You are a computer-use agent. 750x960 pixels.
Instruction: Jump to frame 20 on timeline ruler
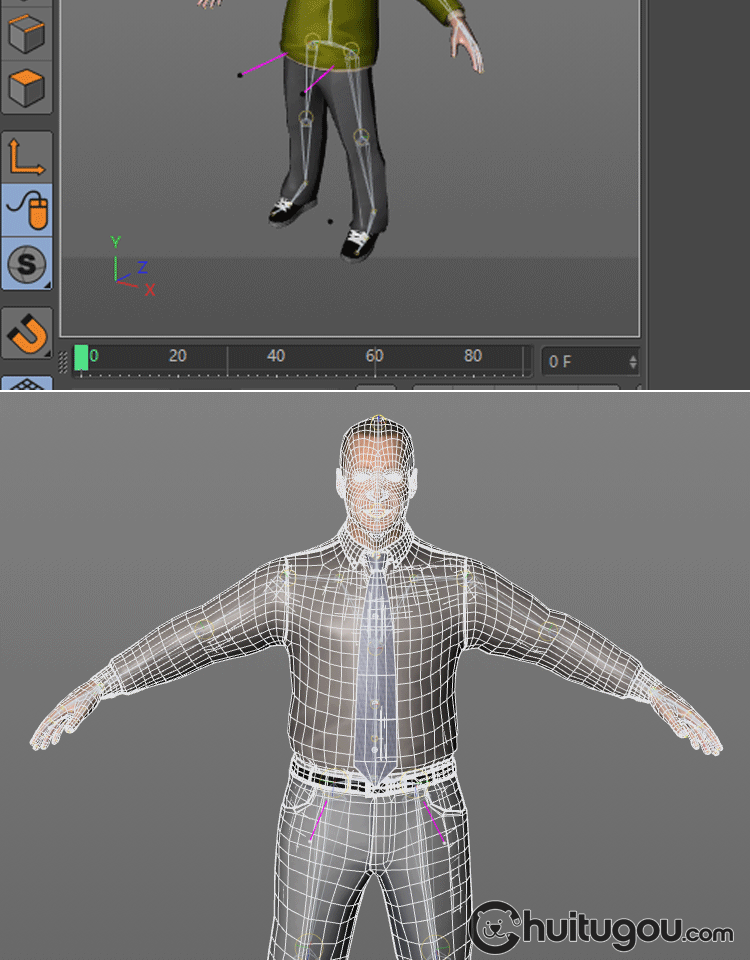point(177,358)
